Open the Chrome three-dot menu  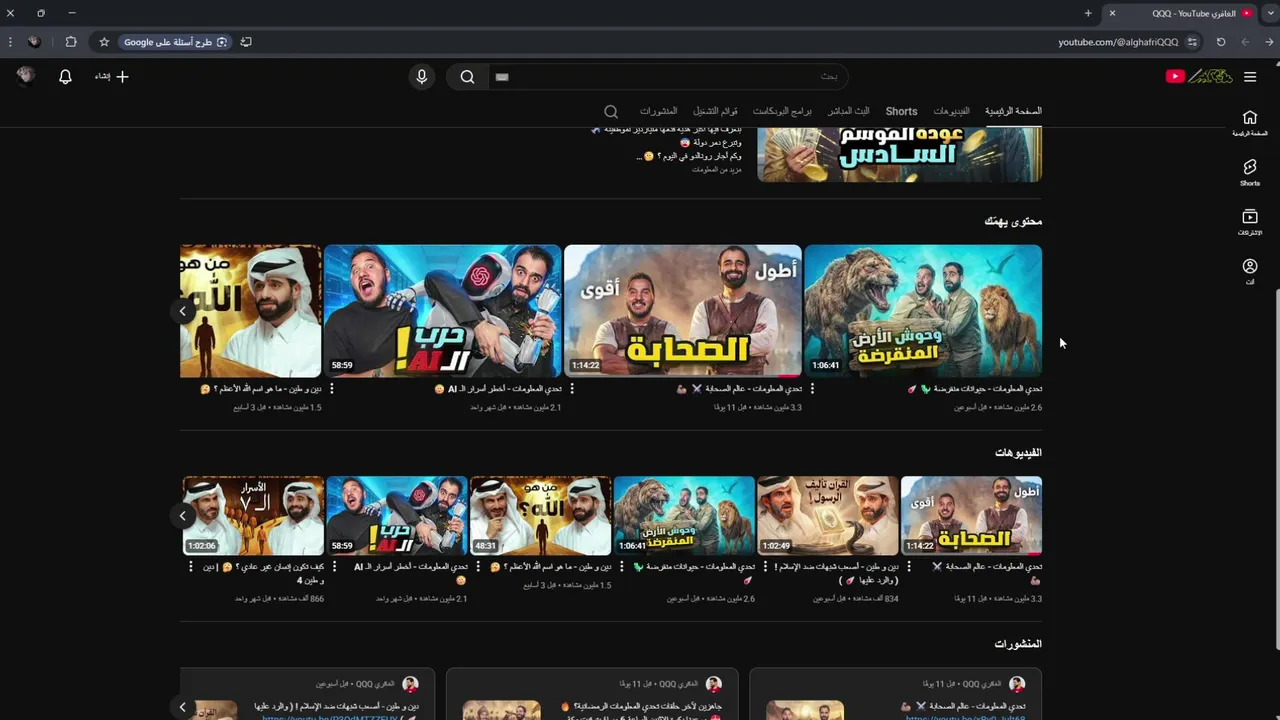click(10, 42)
